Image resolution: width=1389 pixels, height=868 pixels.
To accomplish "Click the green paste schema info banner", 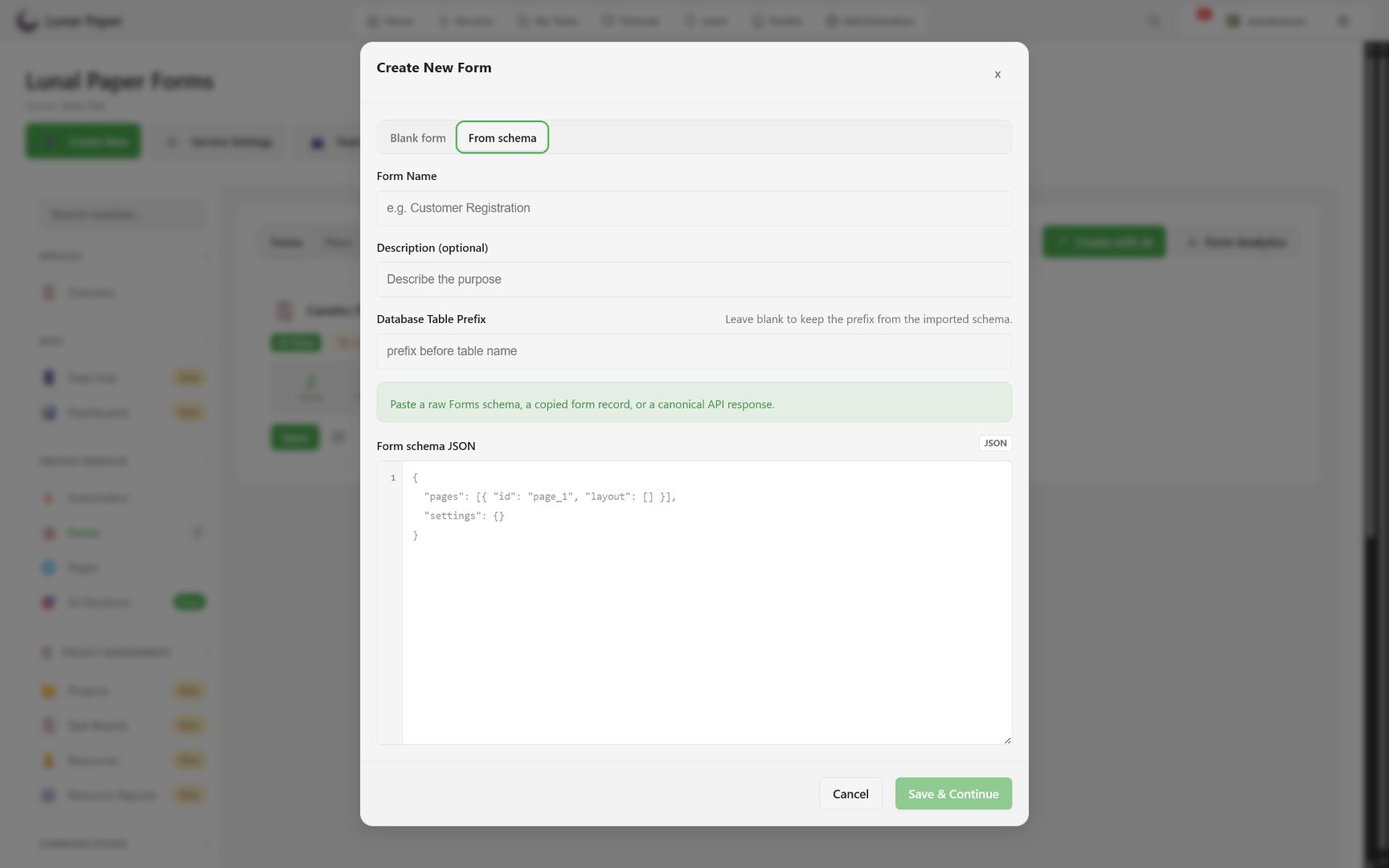I will (x=694, y=403).
